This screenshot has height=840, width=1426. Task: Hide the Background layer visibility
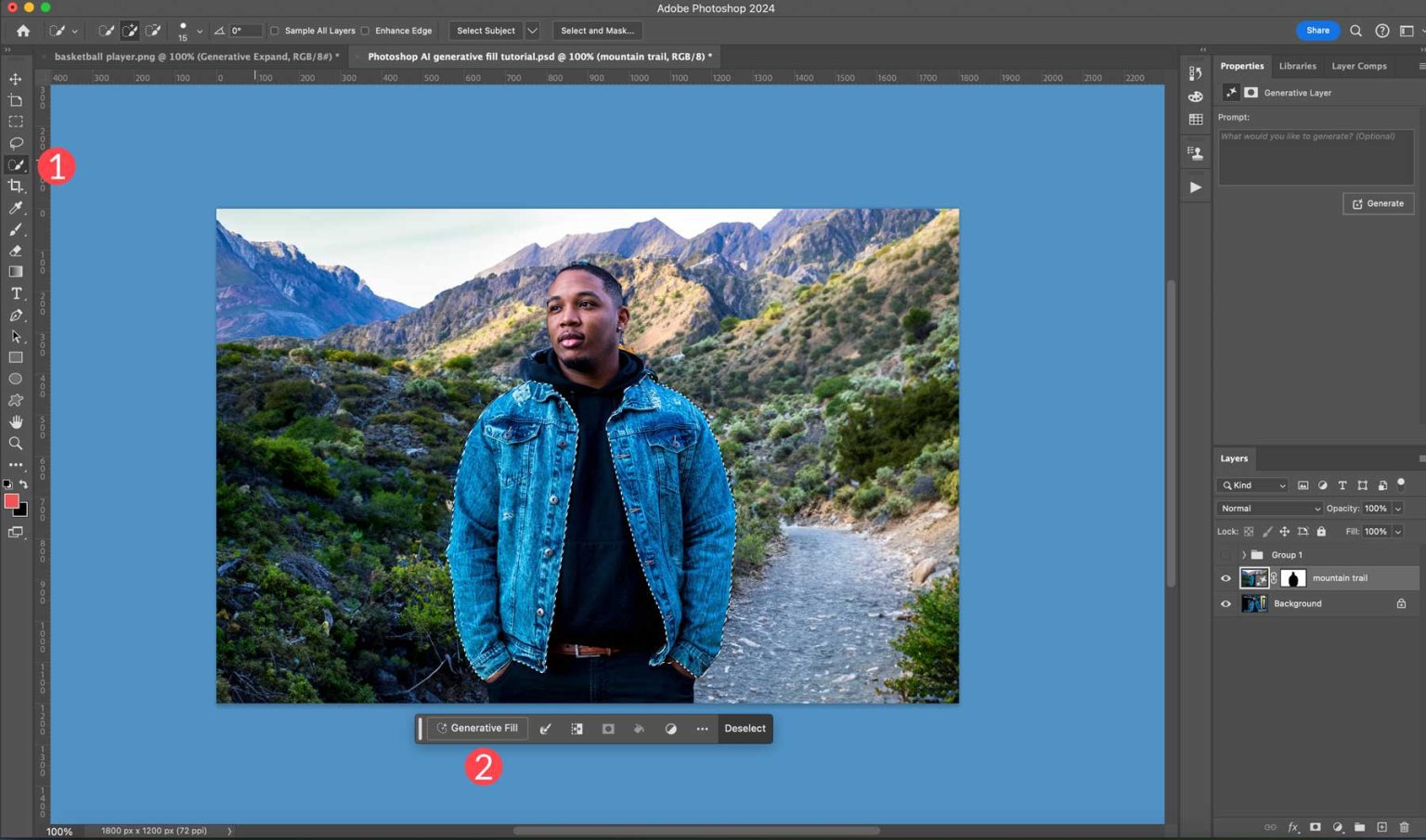[1225, 603]
